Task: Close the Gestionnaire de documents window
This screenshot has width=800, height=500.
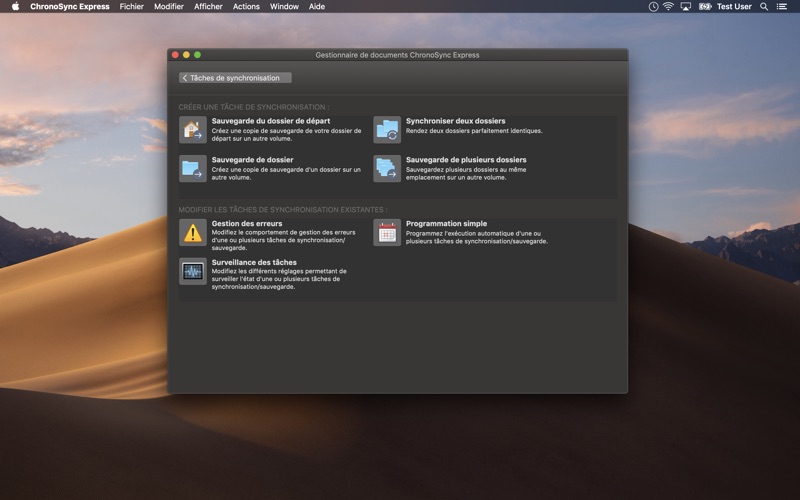Action: pos(175,55)
